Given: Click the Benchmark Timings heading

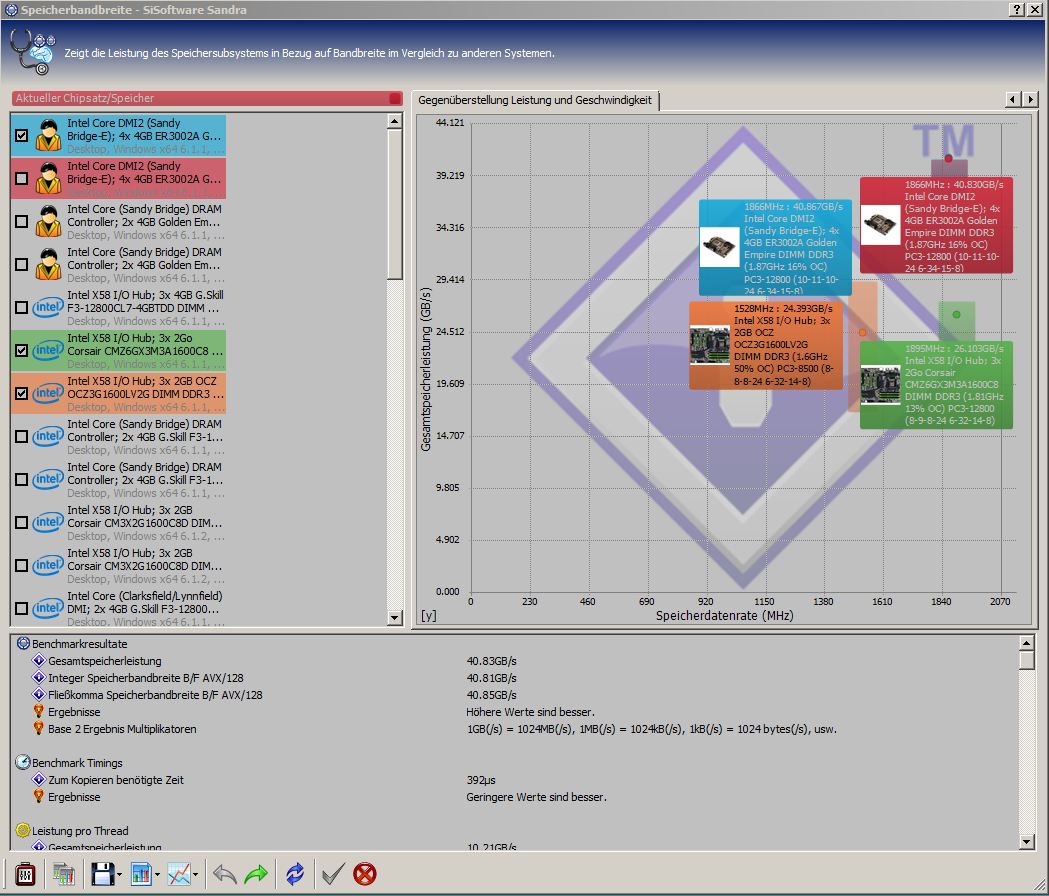Looking at the screenshot, I should click(x=78, y=763).
